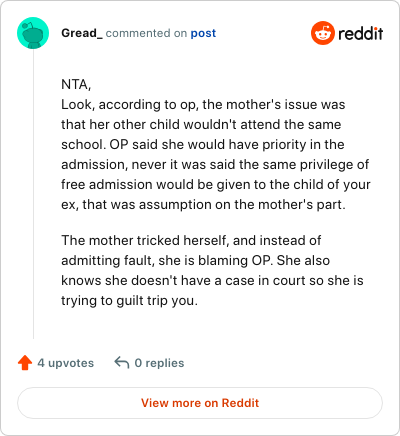The width and height of the screenshot is (400, 436).
Task: Click the 'commented on' text
Action: (146, 33)
